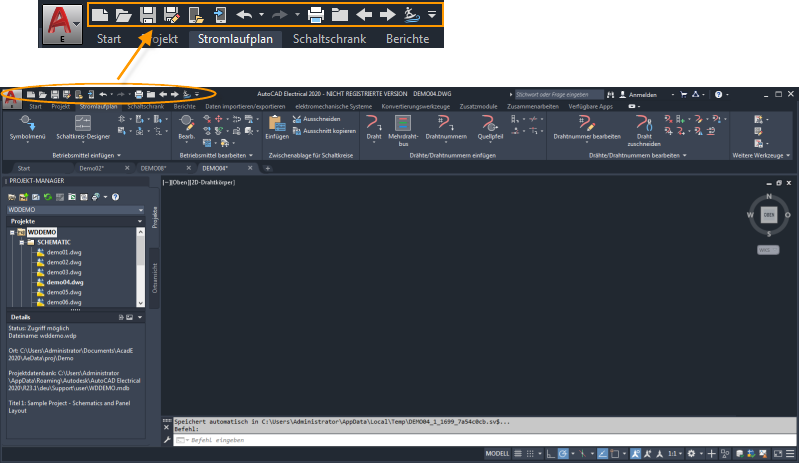The width and height of the screenshot is (799, 463).
Task: Click the command line wrench customize icon
Action: (x=167, y=440)
